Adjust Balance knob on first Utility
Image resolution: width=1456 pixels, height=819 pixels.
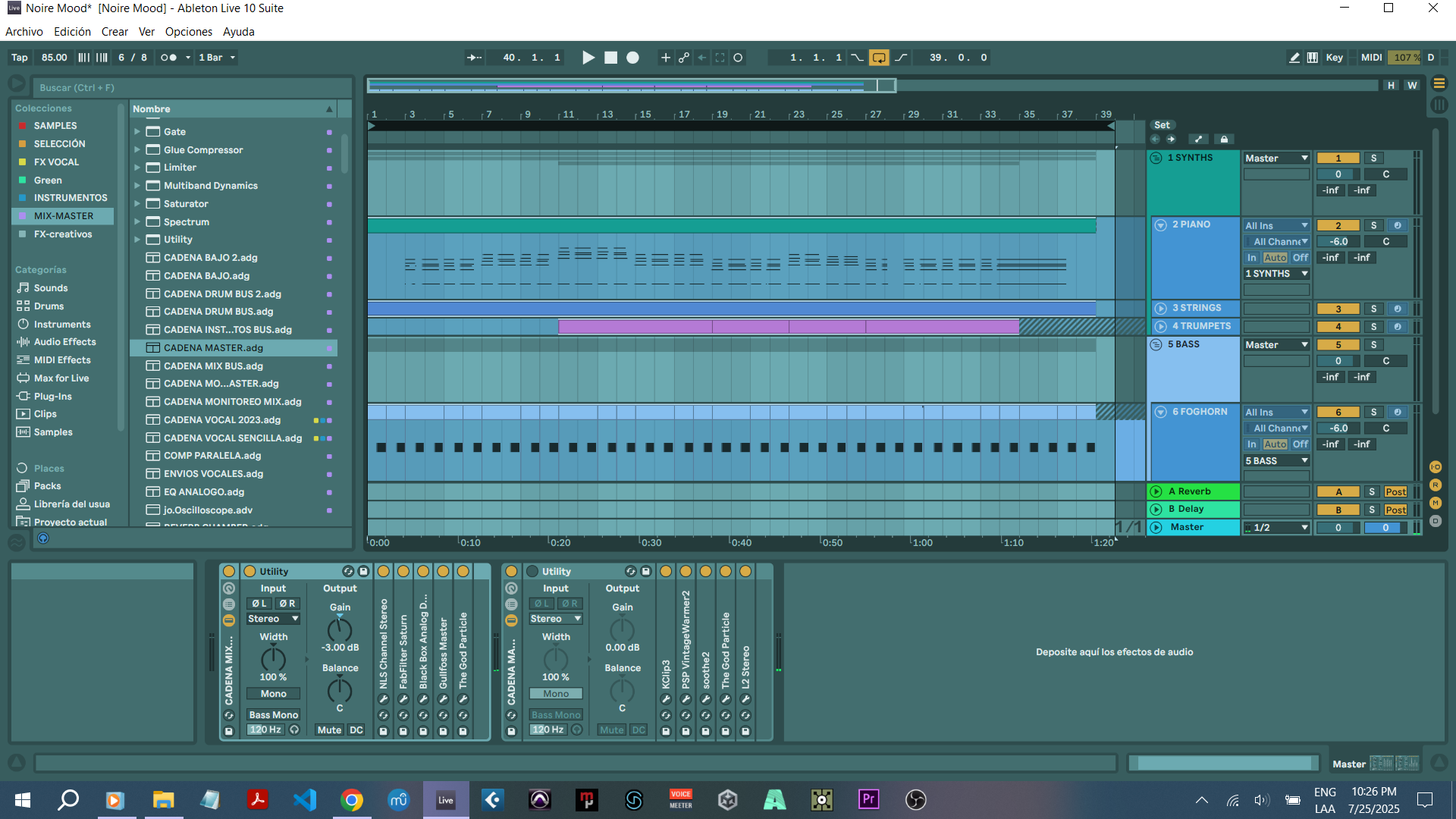pos(340,690)
